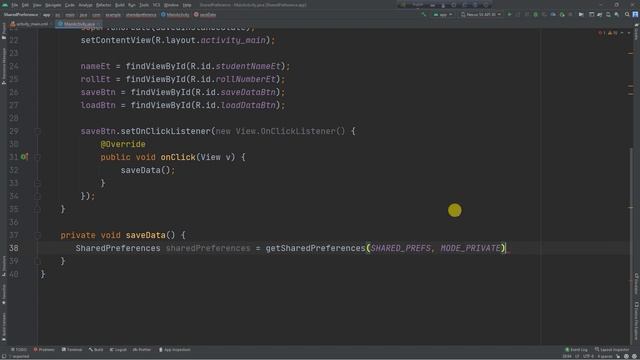Click the Search Everywhere magnifier icon

(627, 15)
